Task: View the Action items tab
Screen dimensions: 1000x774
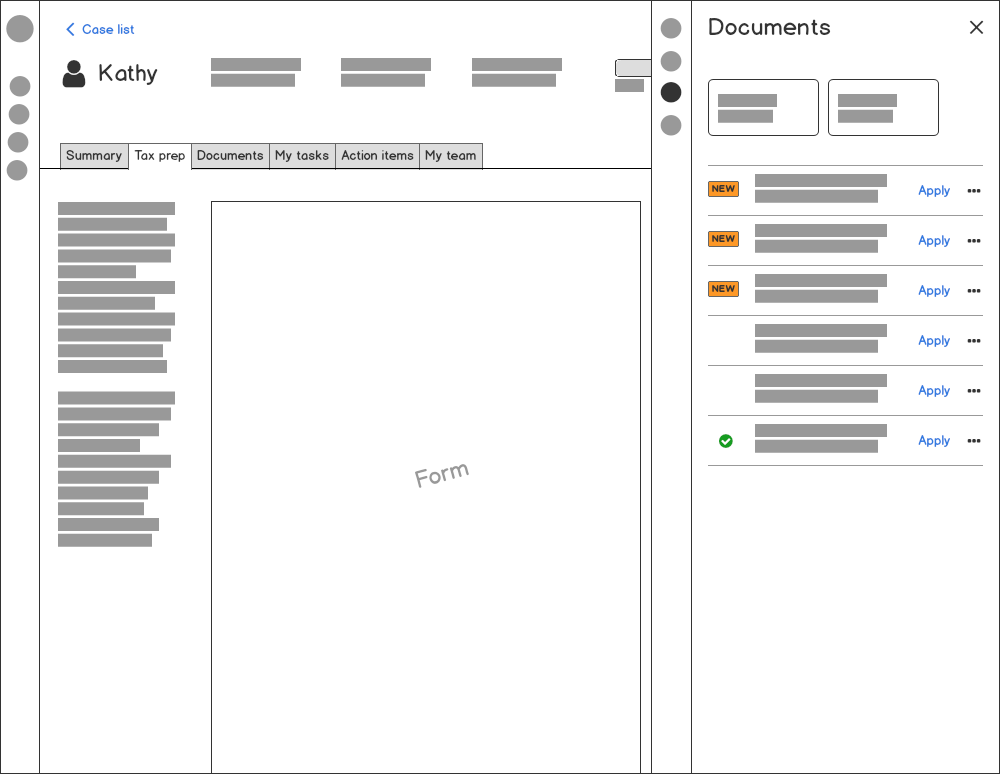Action: [x=377, y=156]
